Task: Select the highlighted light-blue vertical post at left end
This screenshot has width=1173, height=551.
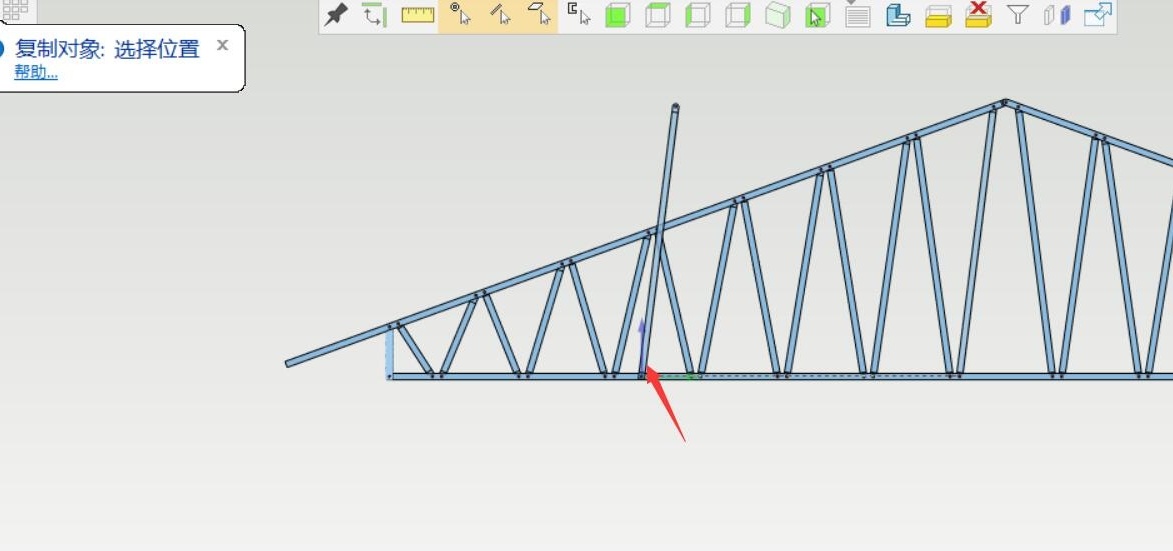Action: [x=389, y=353]
